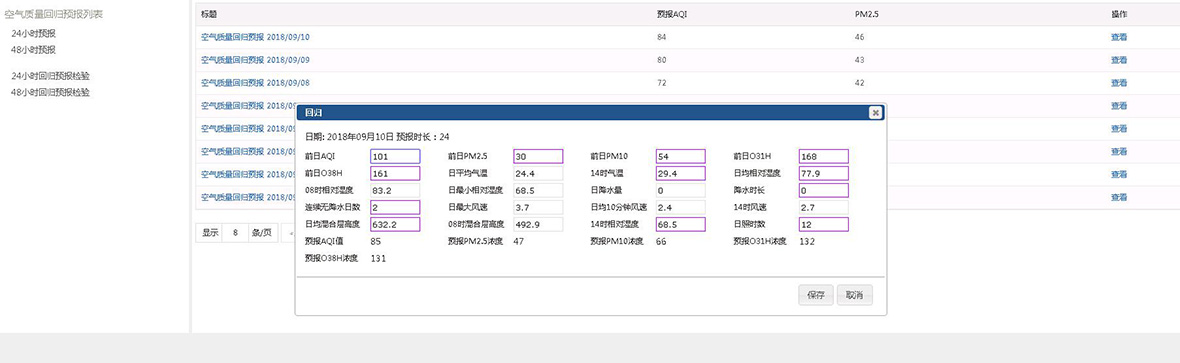Select the 08时相对湿度 input field
The width and height of the screenshot is (1180, 363).
pyautogui.click(x=395, y=191)
